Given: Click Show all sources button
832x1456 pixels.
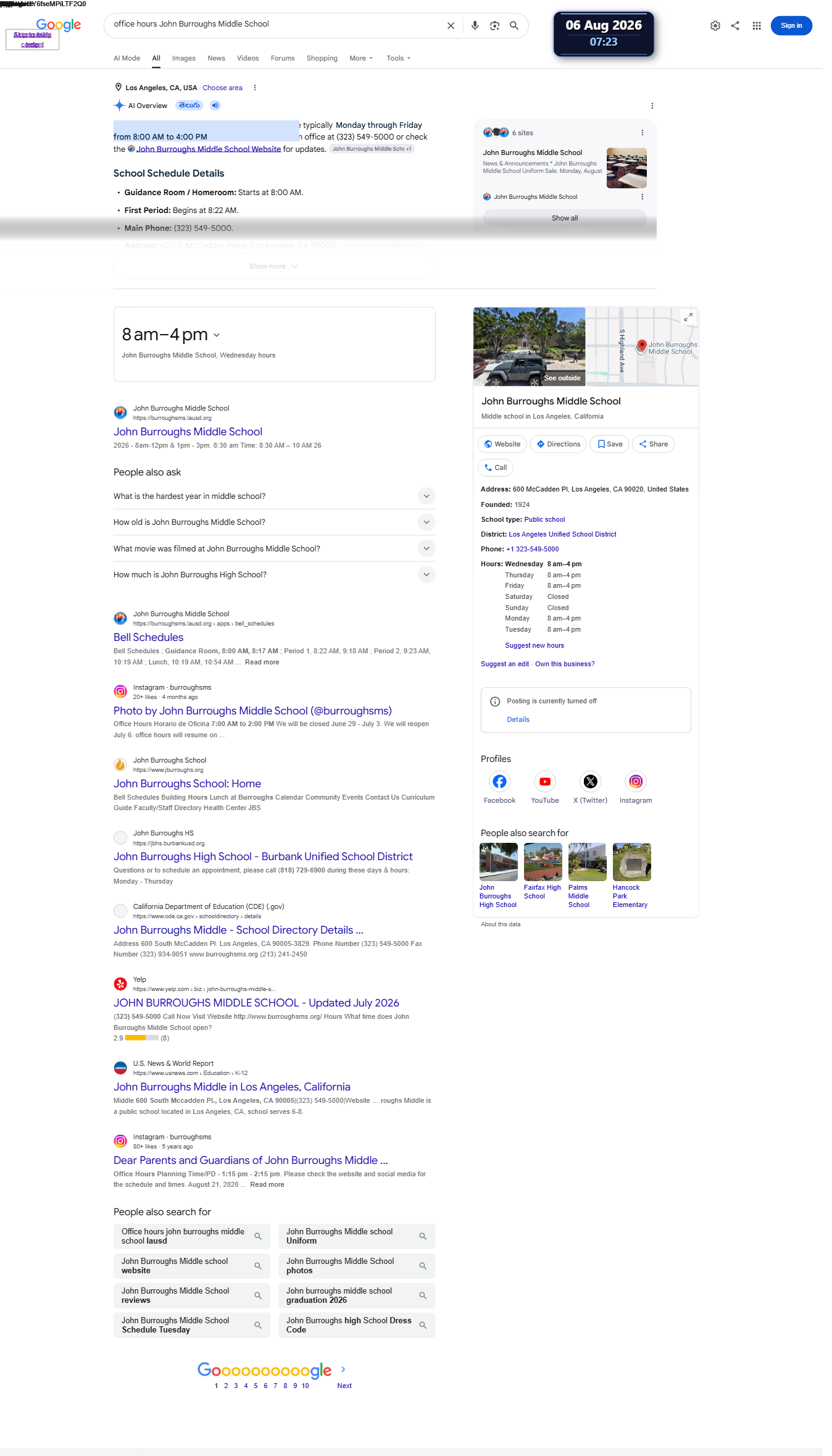Looking at the screenshot, I should point(565,219).
